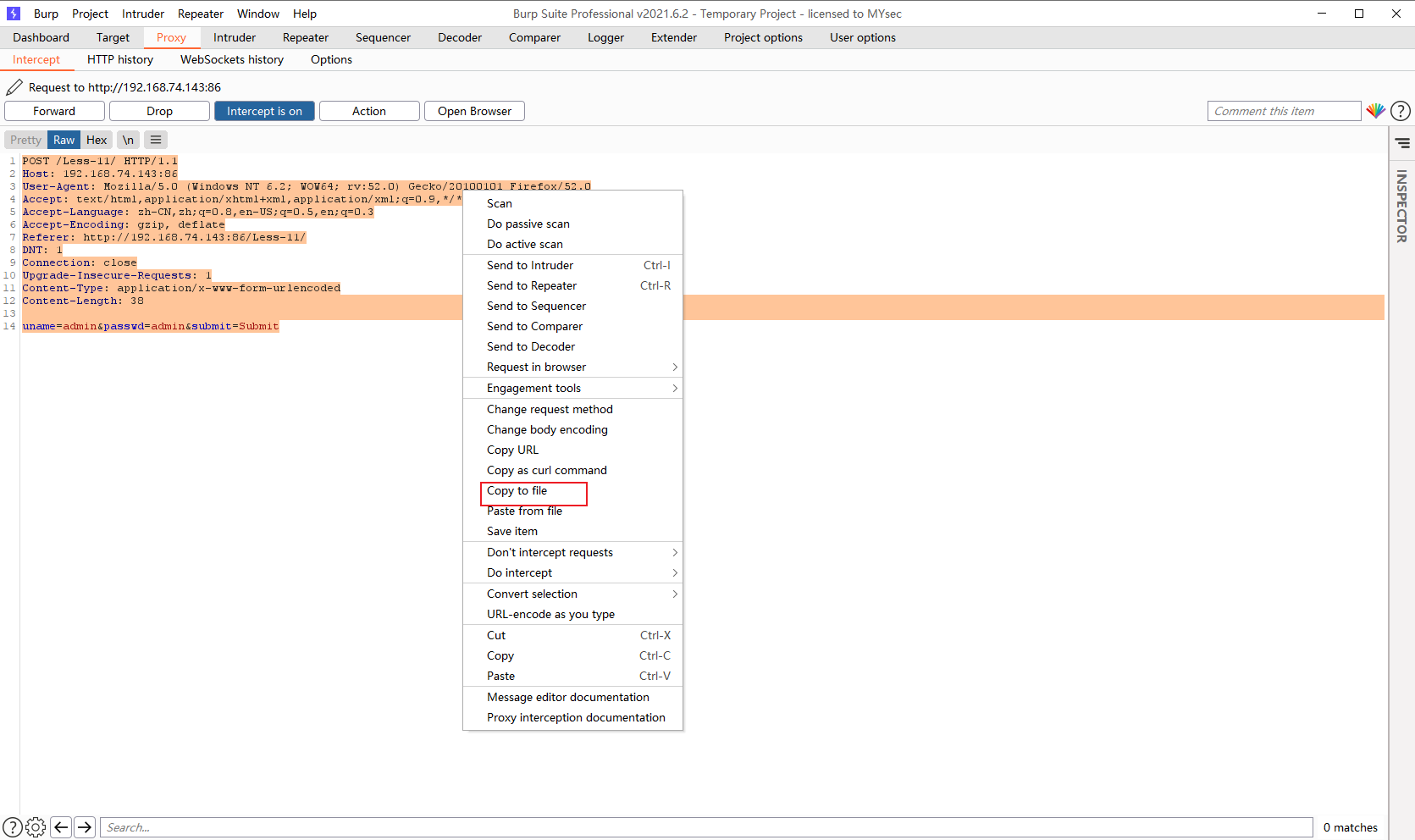
Task: Open the Dashboard tab
Action: 41,37
